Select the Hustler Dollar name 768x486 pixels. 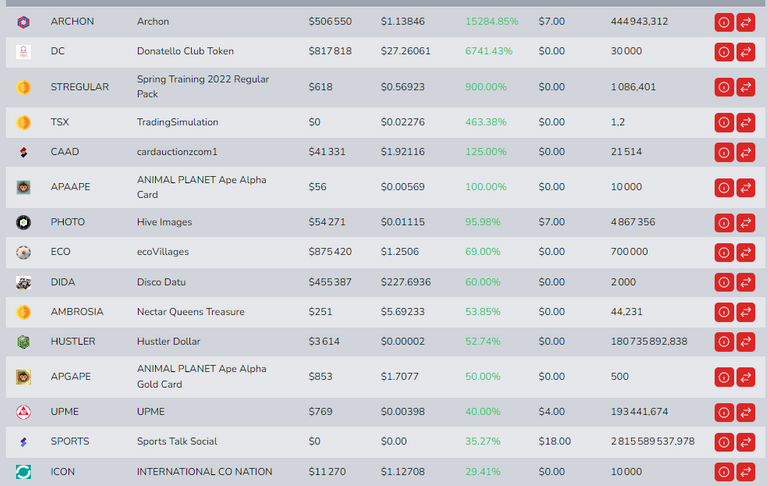point(168,341)
